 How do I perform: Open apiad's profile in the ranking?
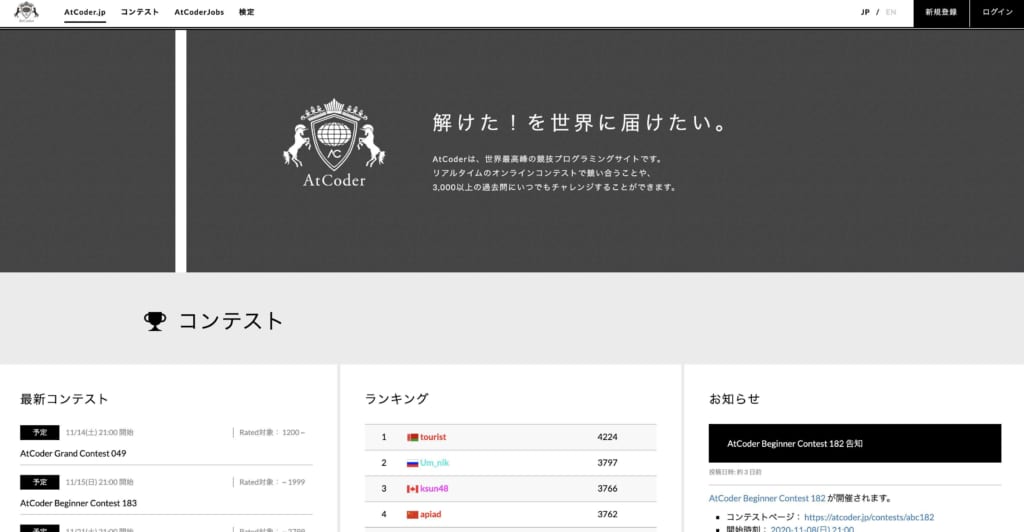(x=430, y=514)
